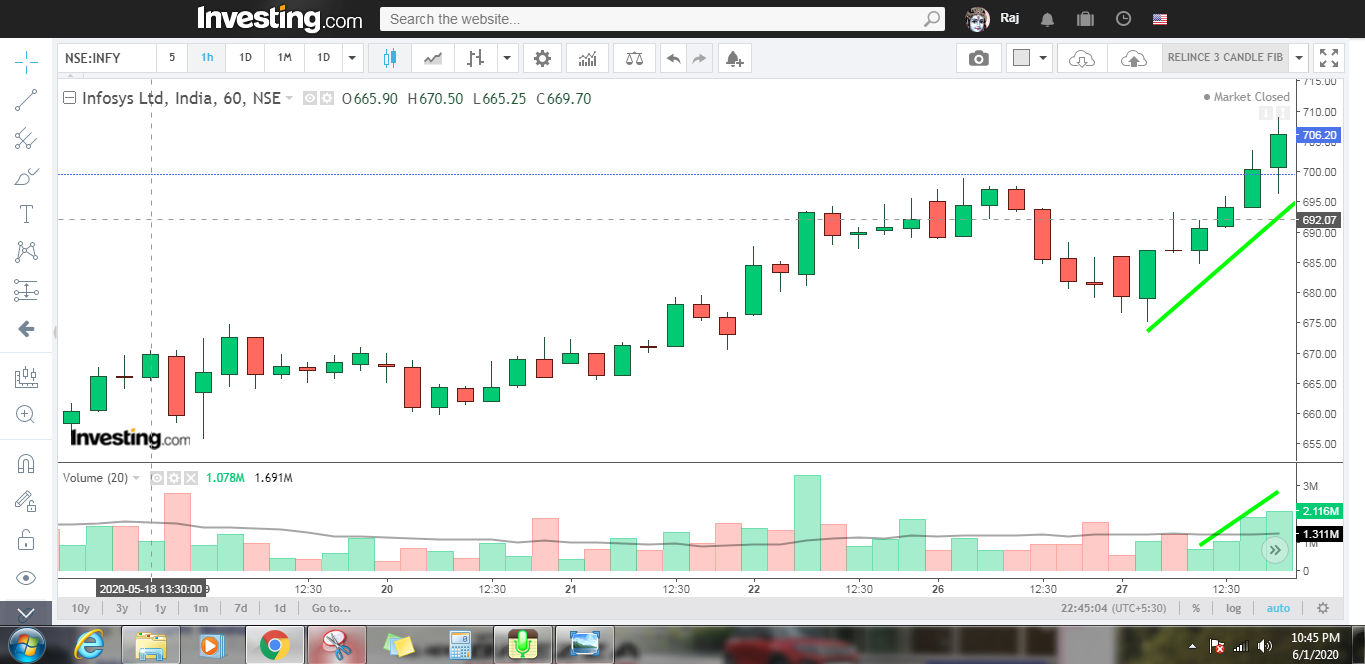Open the portfolio briefcase icon
1365x664 pixels.
(x=1085, y=19)
